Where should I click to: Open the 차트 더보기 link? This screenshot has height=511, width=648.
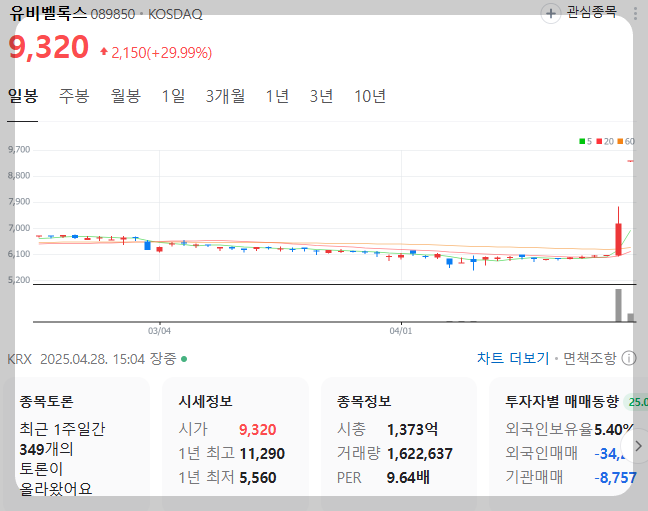click(x=513, y=358)
